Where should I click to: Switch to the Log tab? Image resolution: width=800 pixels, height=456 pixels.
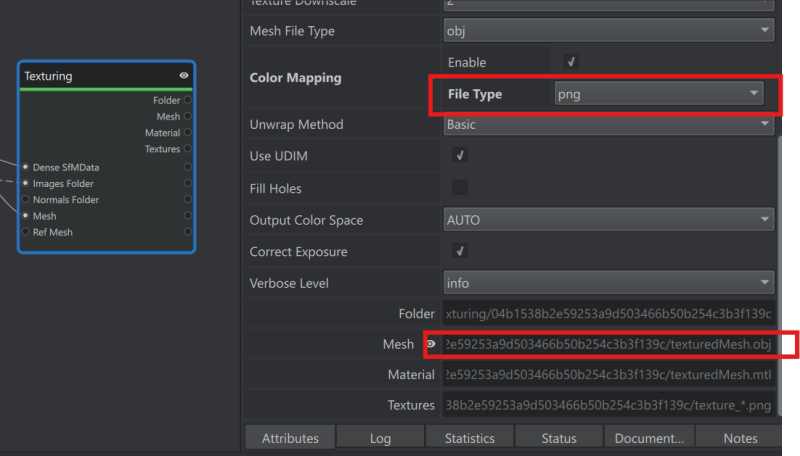click(380, 438)
